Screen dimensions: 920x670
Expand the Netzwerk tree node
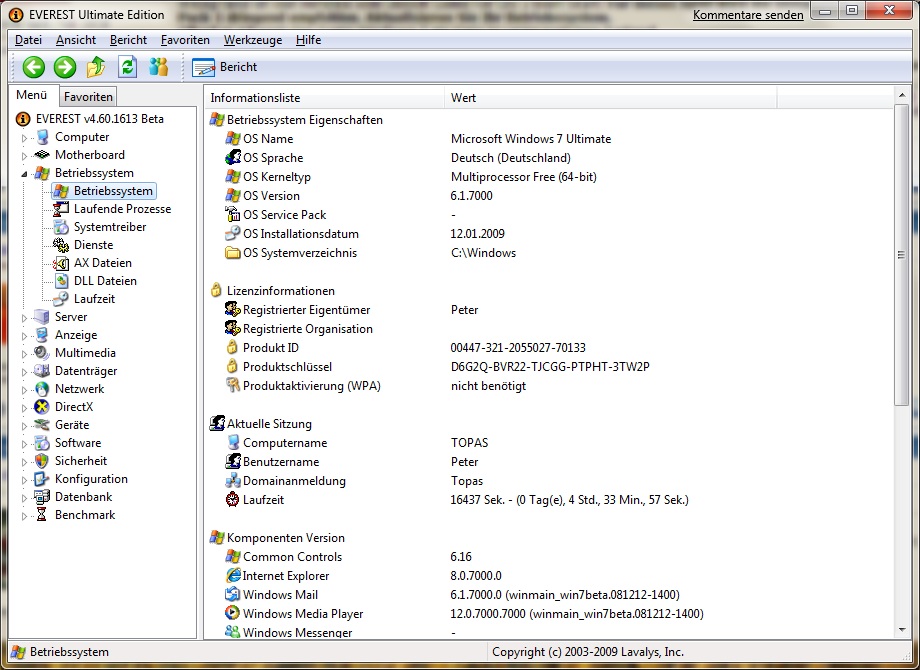(x=24, y=390)
